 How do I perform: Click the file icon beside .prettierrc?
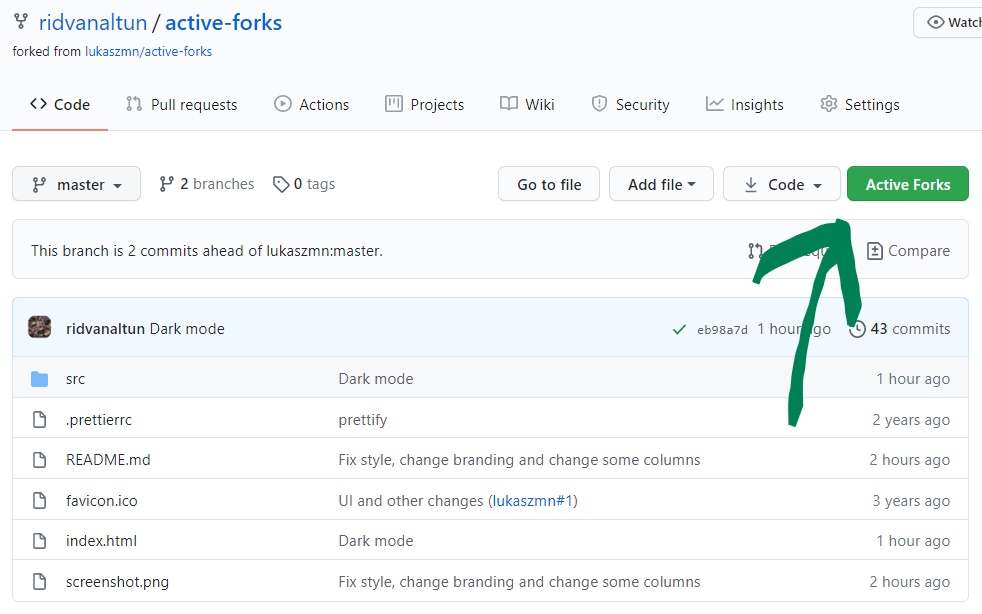pyautogui.click(x=39, y=419)
